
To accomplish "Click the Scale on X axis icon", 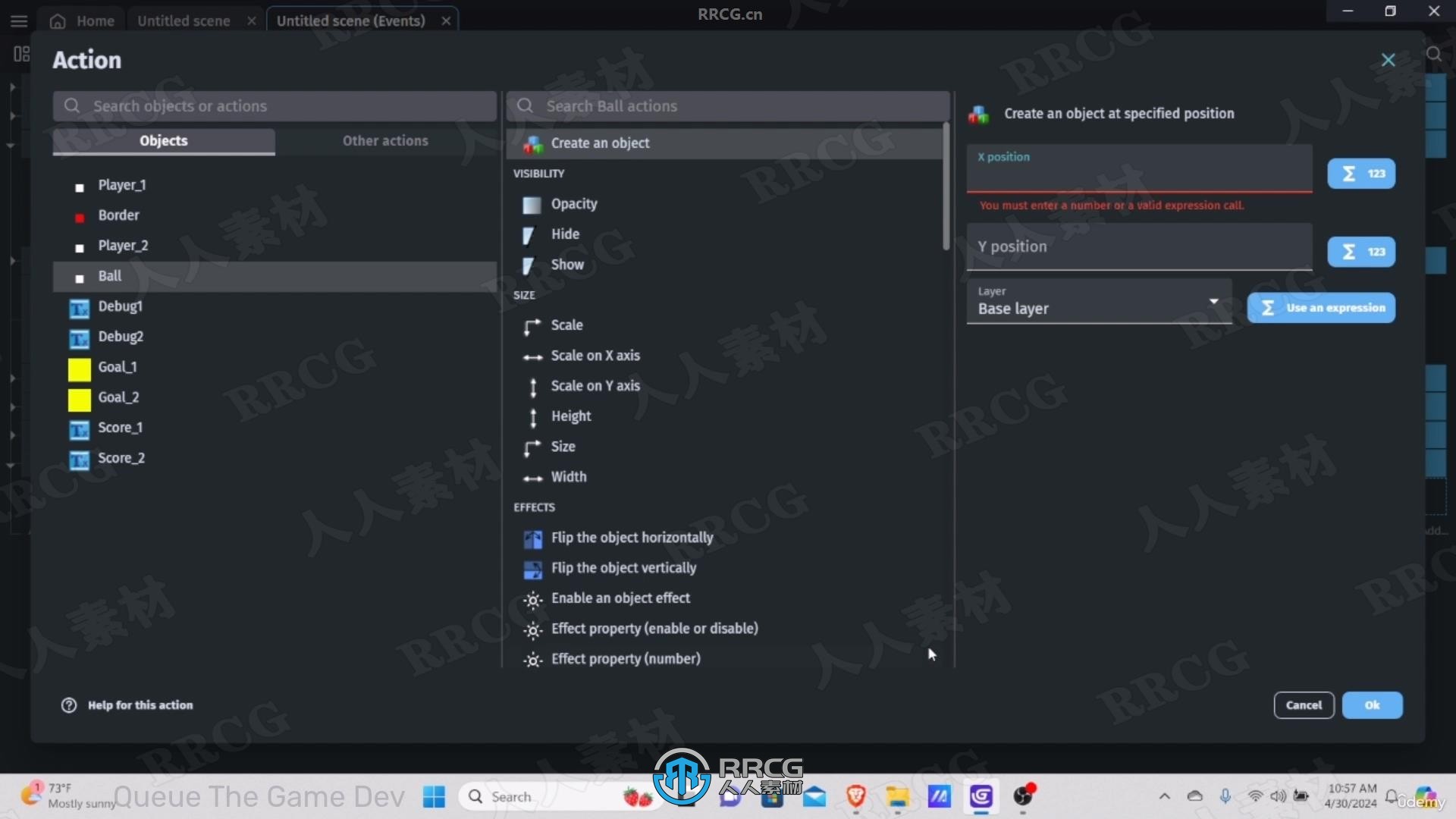I will [x=531, y=355].
